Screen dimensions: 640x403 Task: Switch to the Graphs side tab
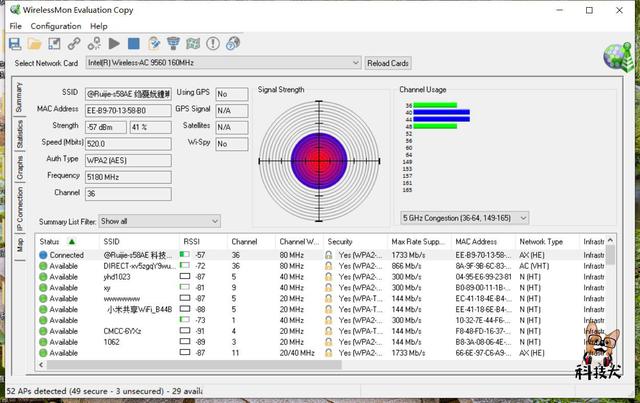point(19,167)
